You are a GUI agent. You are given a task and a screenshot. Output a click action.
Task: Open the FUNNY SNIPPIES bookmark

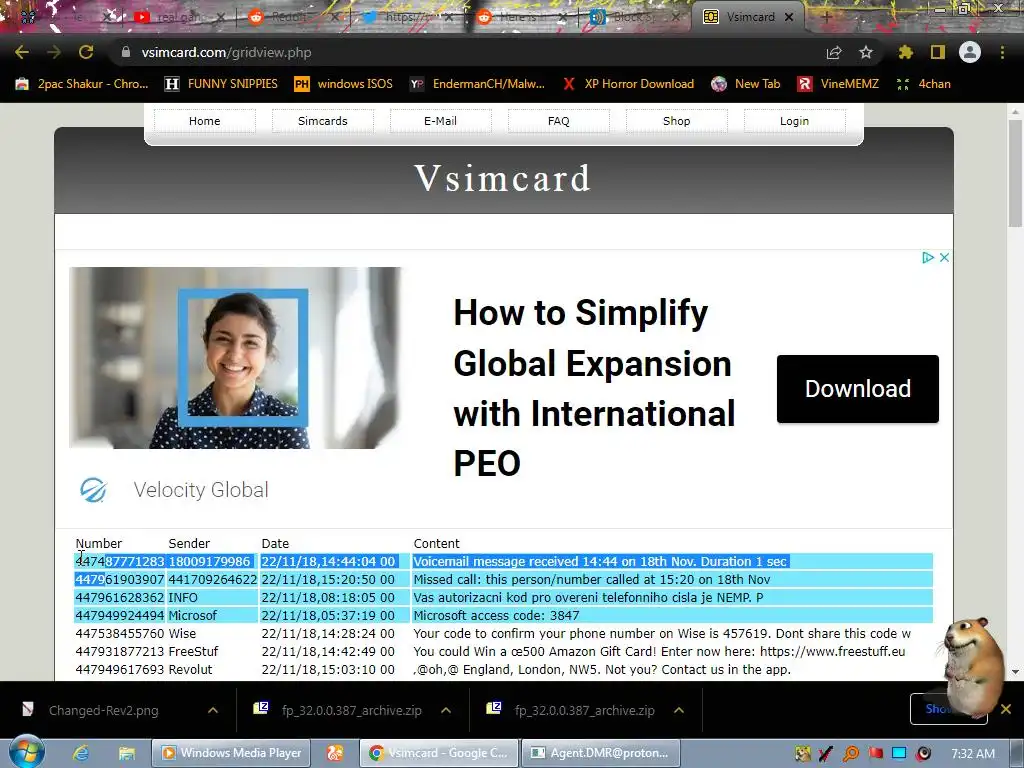221,84
